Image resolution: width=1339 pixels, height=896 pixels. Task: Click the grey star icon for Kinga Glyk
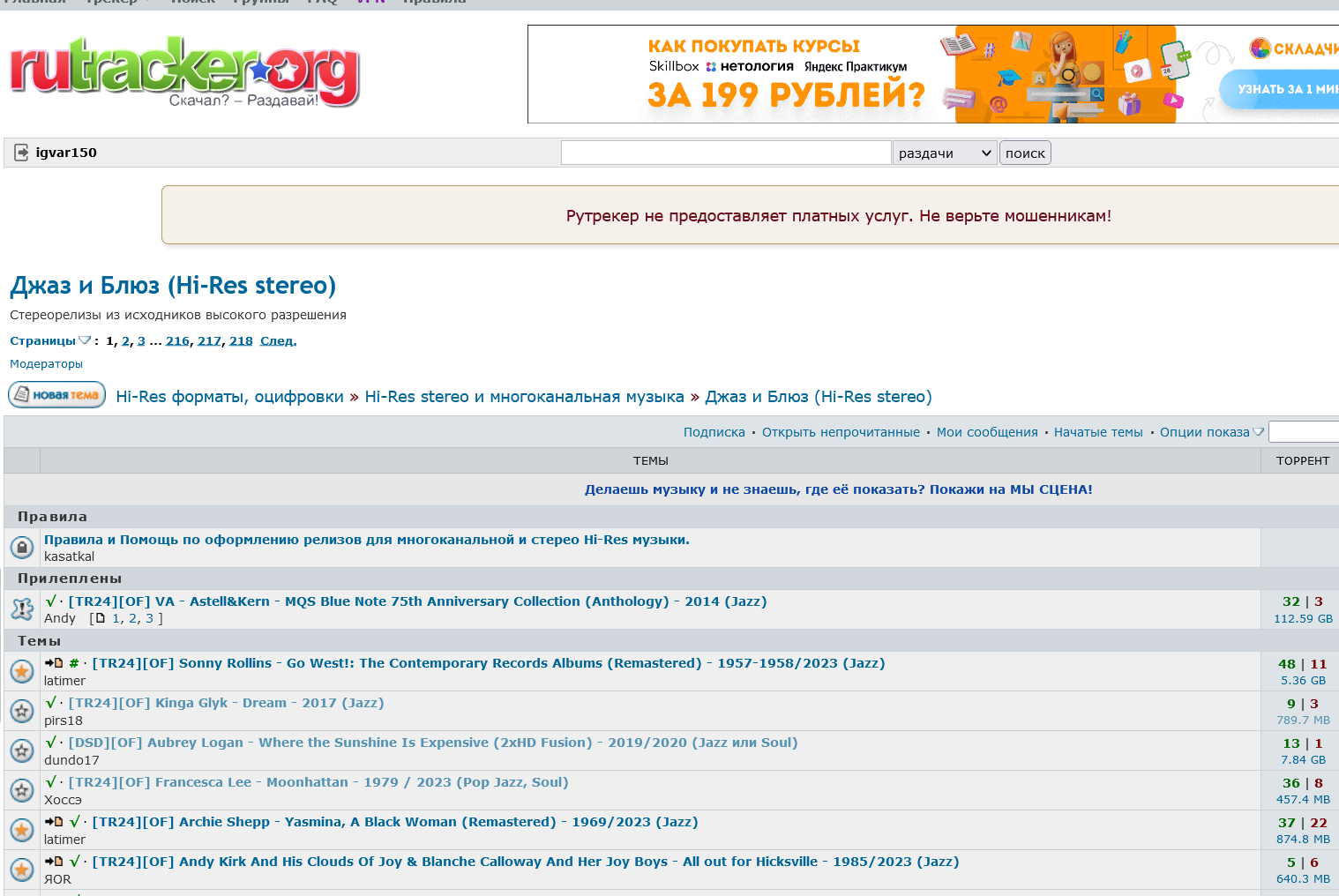(22, 711)
